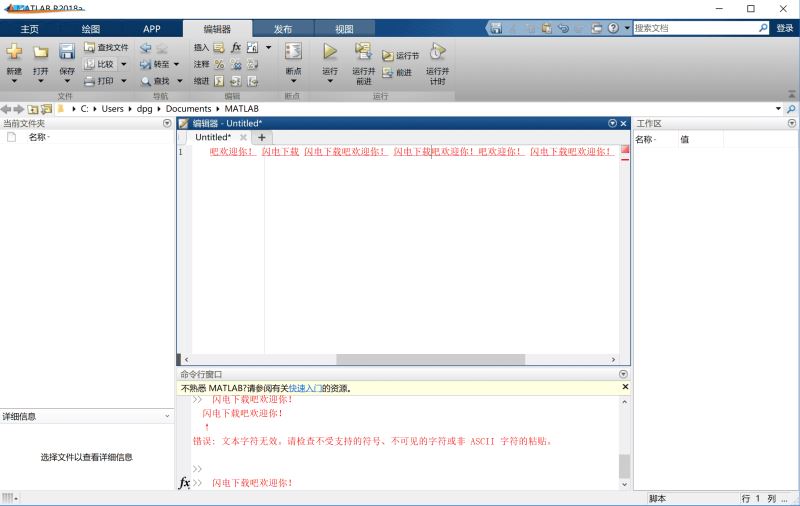Click the uncomment icon with the blue X
Viewport: 800px width, 506px height.
pyautogui.click(x=236, y=64)
